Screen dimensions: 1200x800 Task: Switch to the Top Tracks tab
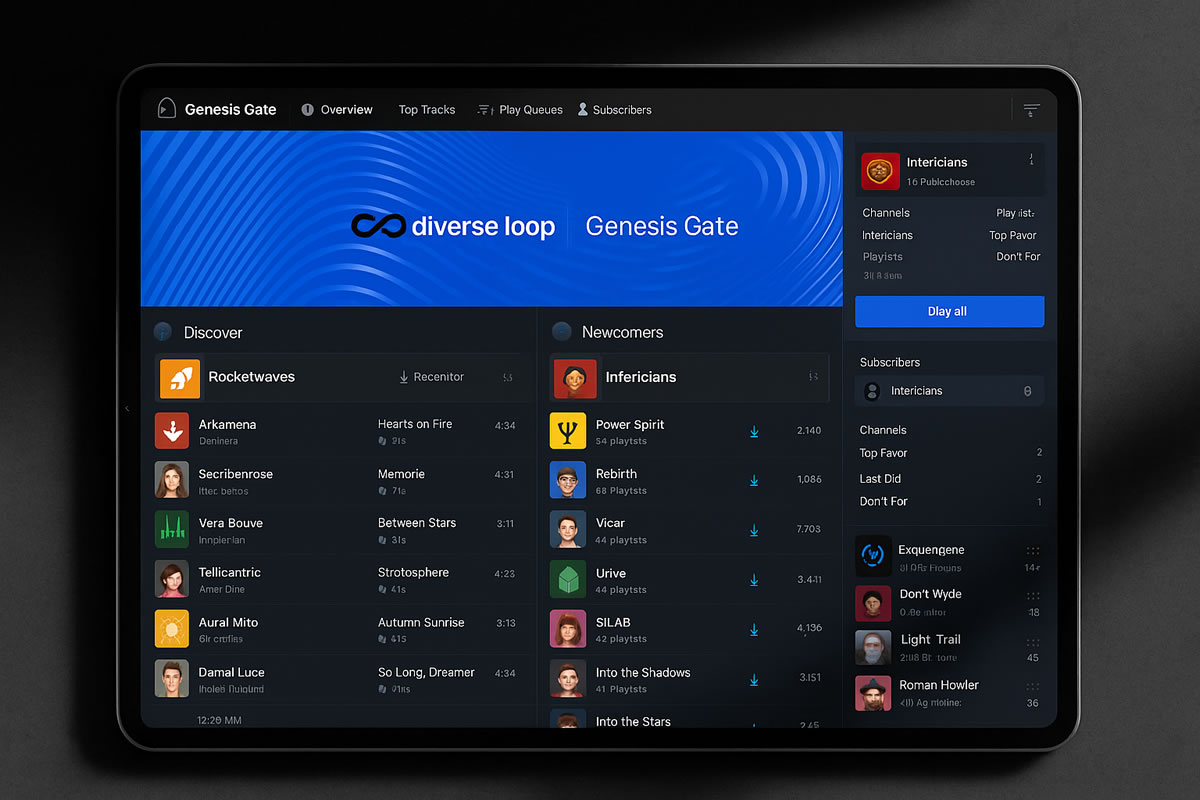[427, 110]
